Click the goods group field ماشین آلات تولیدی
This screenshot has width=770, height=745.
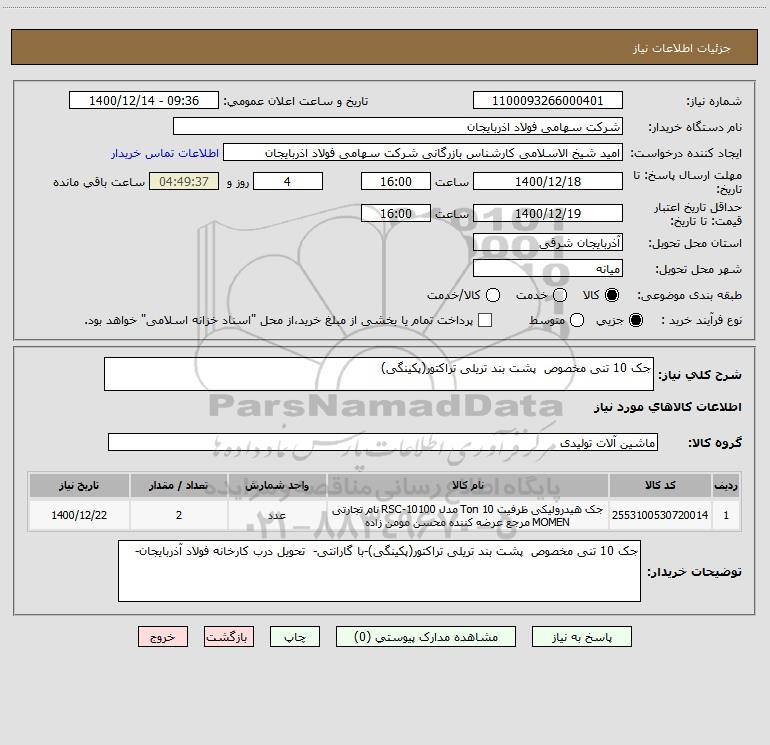click(383, 442)
